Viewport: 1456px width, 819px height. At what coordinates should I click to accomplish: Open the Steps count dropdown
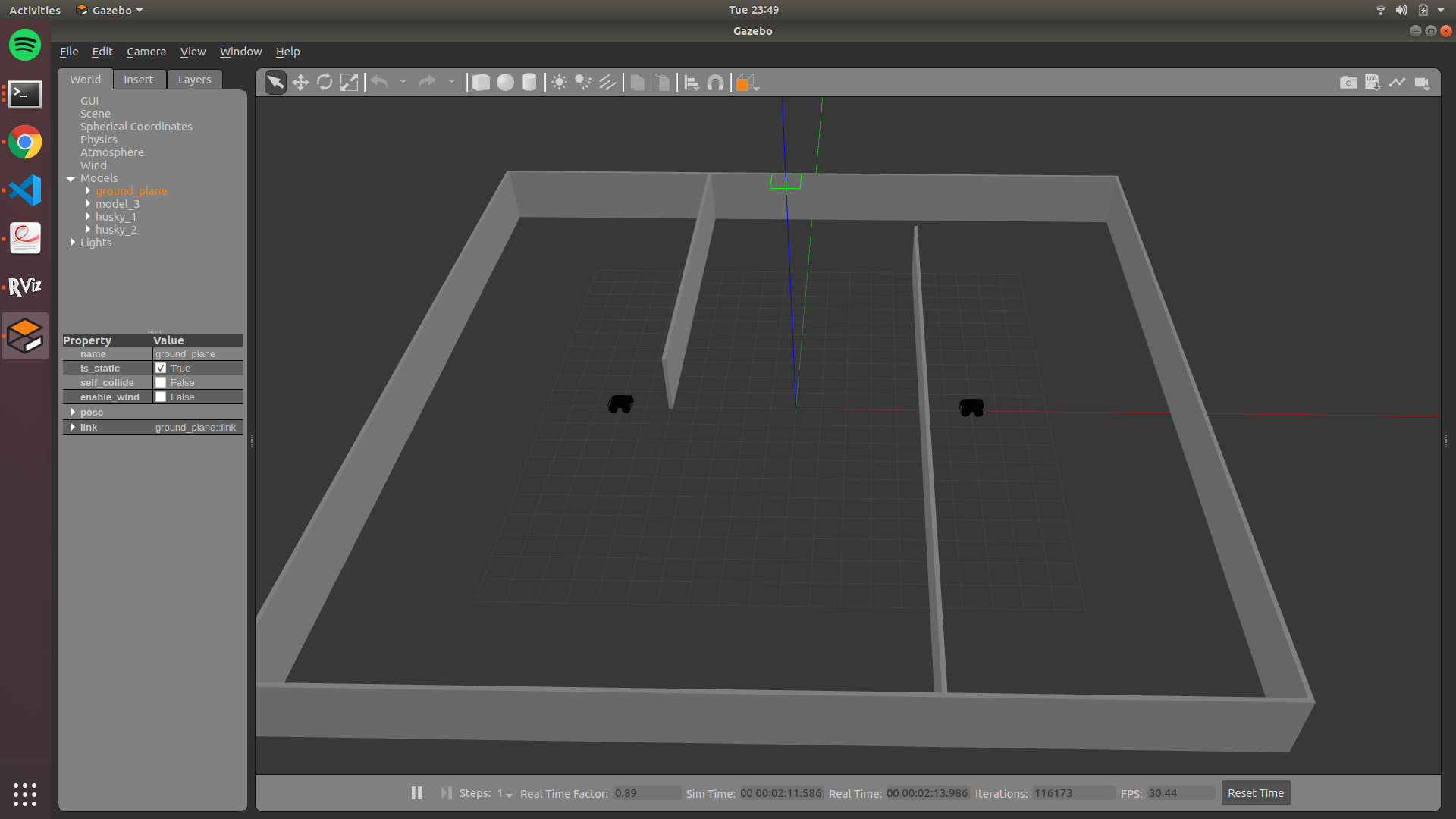(505, 794)
